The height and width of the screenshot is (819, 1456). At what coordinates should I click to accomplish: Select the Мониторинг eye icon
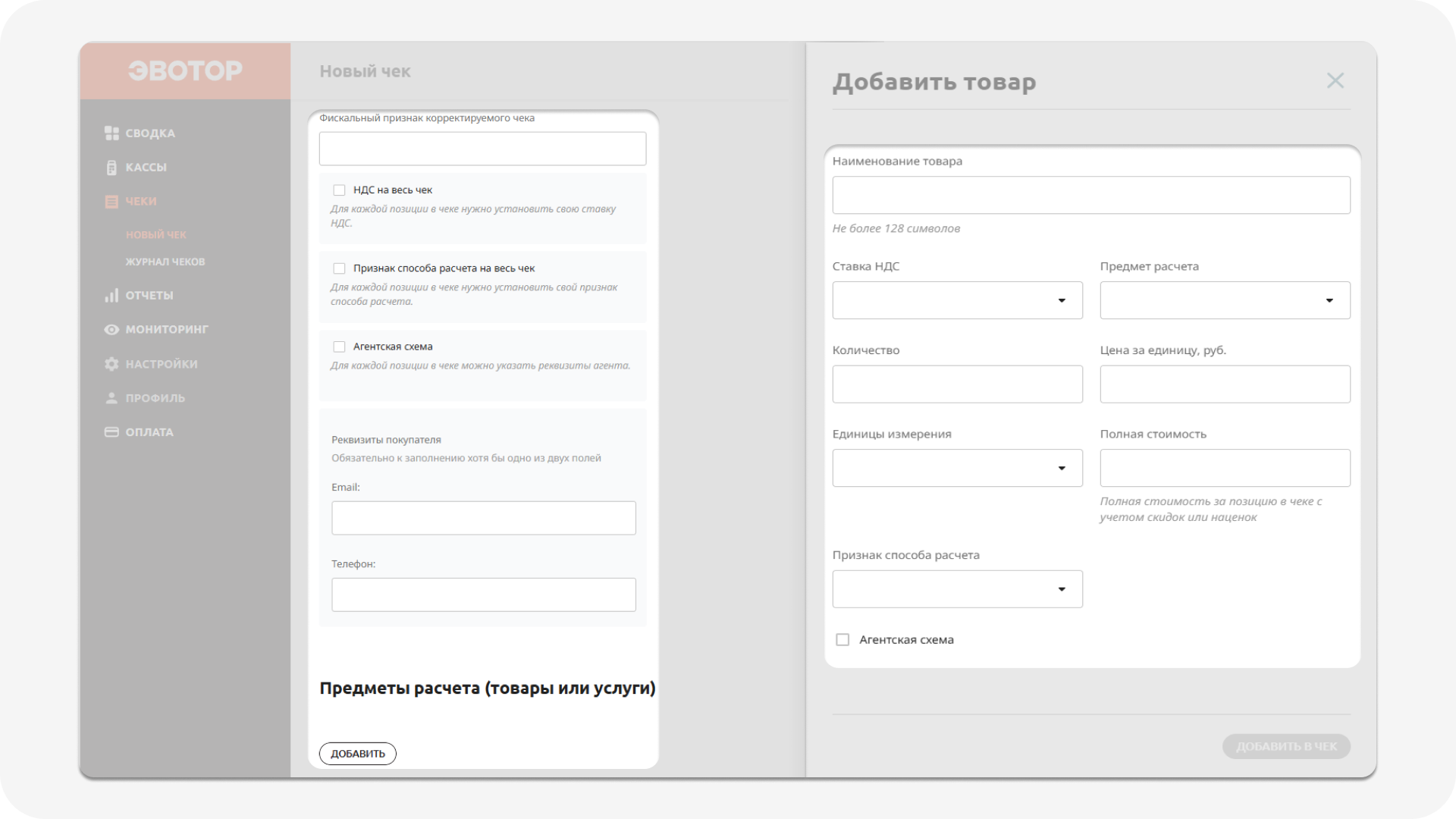(x=111, y=329)
